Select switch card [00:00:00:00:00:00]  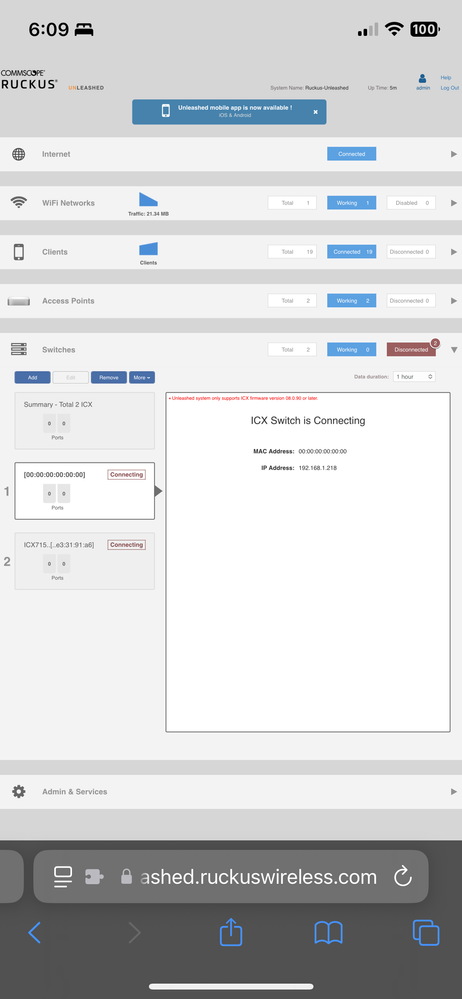pos(85,491)
